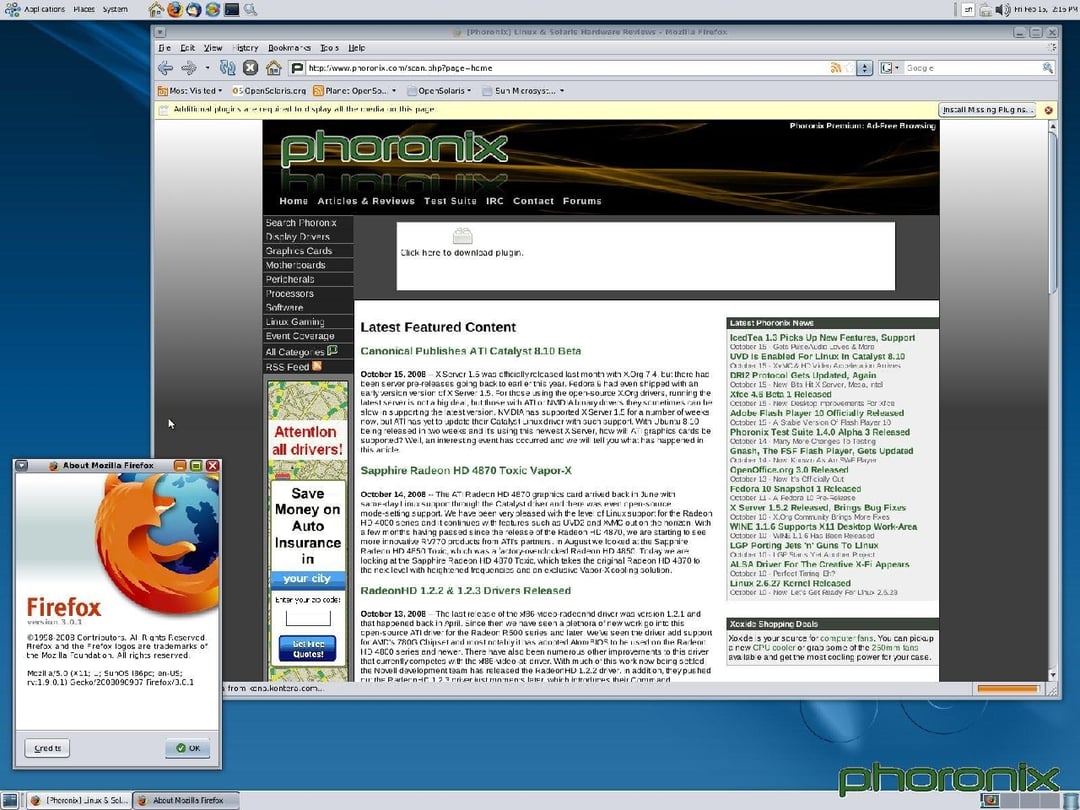The image size is (1080, 810).
Task: Click the RSS feed icon in address bar
Action: [836, 68]
